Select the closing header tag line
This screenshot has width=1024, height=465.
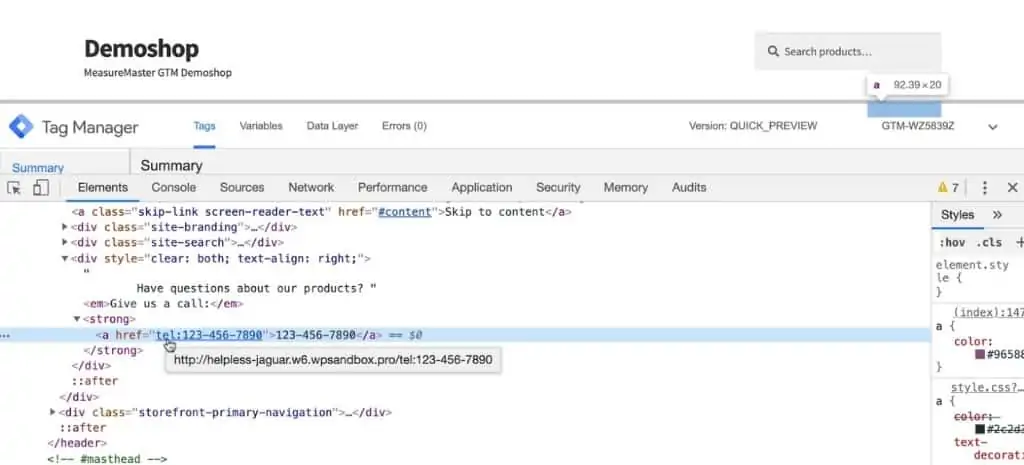click(76, 443)
